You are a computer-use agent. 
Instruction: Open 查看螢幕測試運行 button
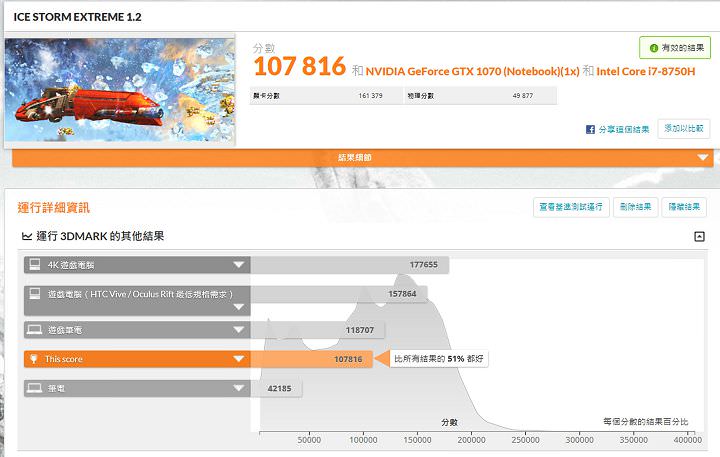570,207
